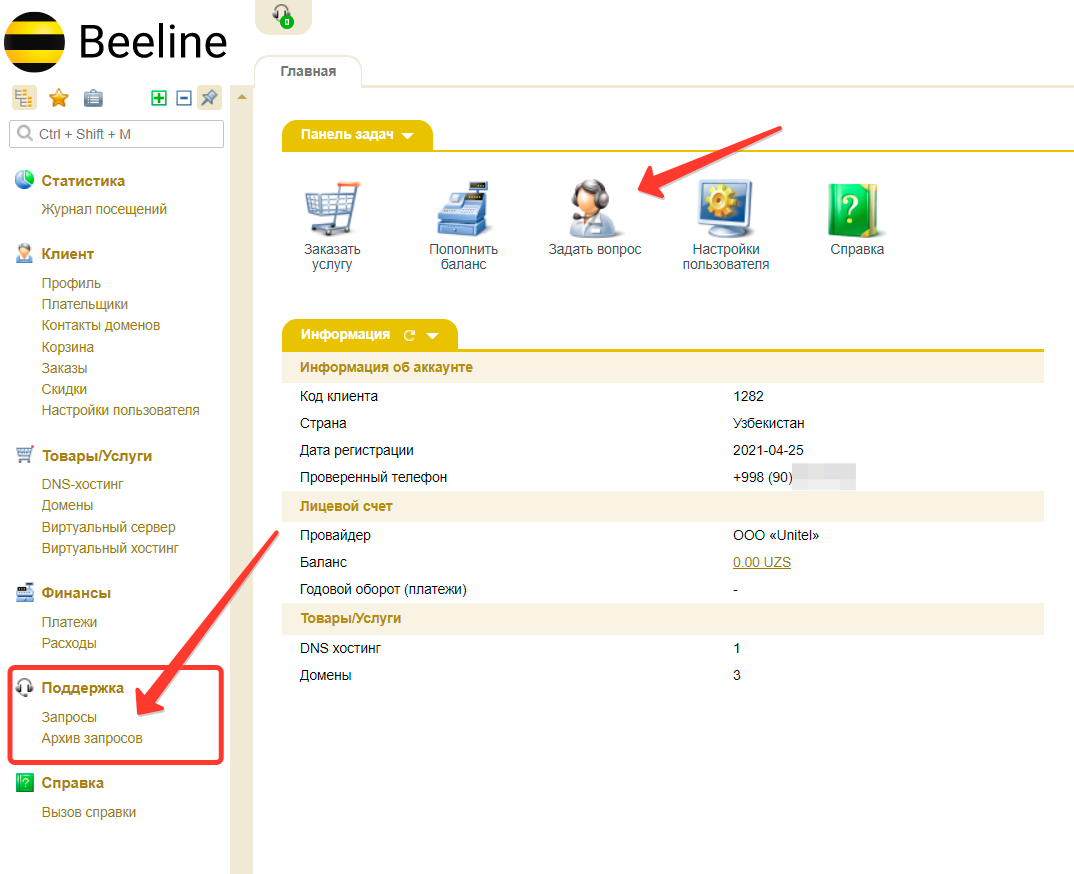This screenshot has height=874, width=1074.
Task: Select the Код клиента value 1282
Action: (748, 397)
